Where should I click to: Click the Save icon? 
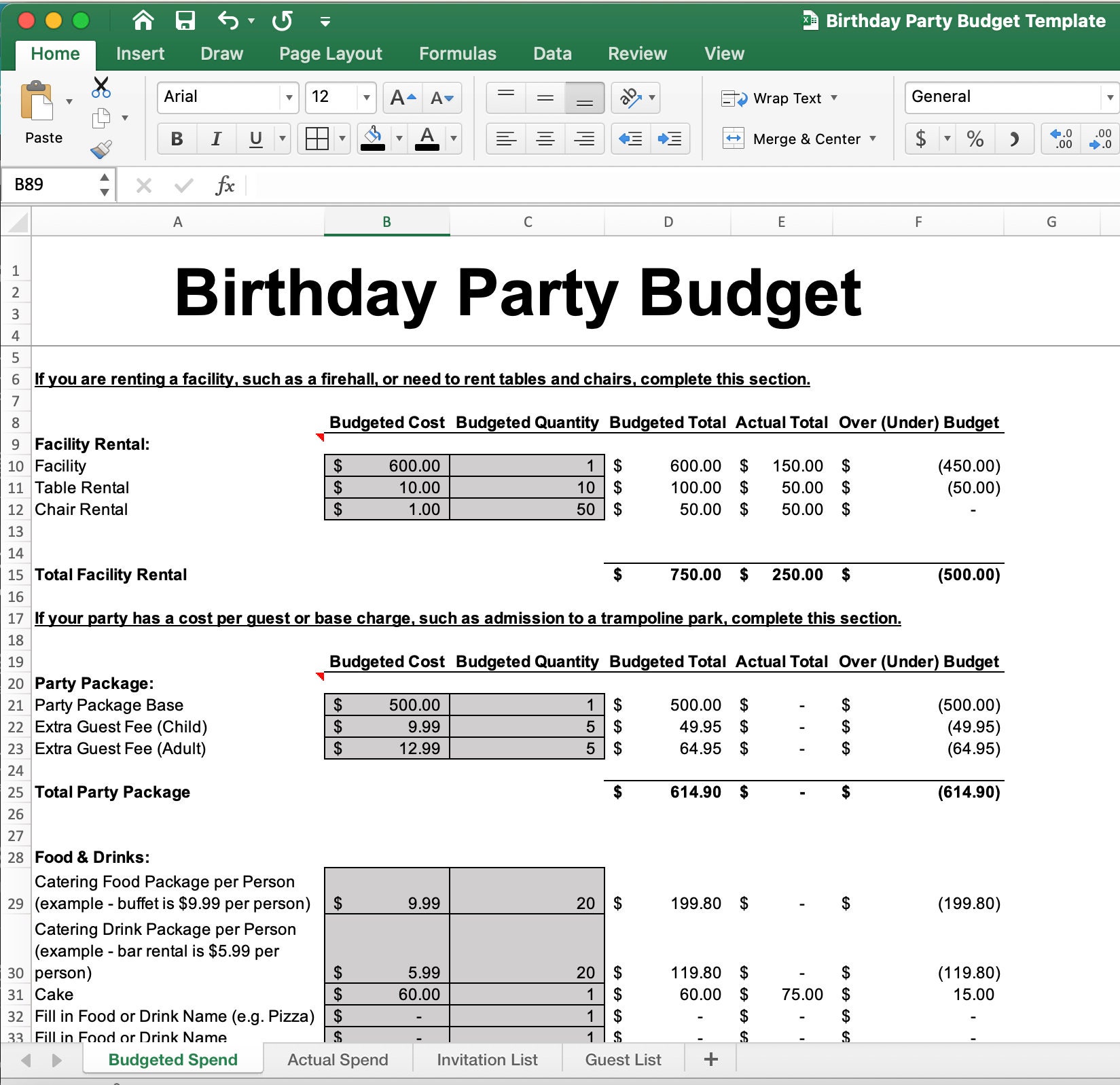(x=184, y=20)
